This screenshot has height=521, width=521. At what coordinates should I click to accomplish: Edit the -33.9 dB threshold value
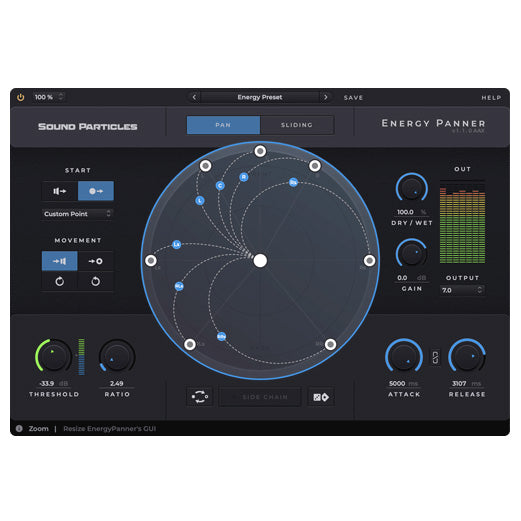(x=47, y=383)
